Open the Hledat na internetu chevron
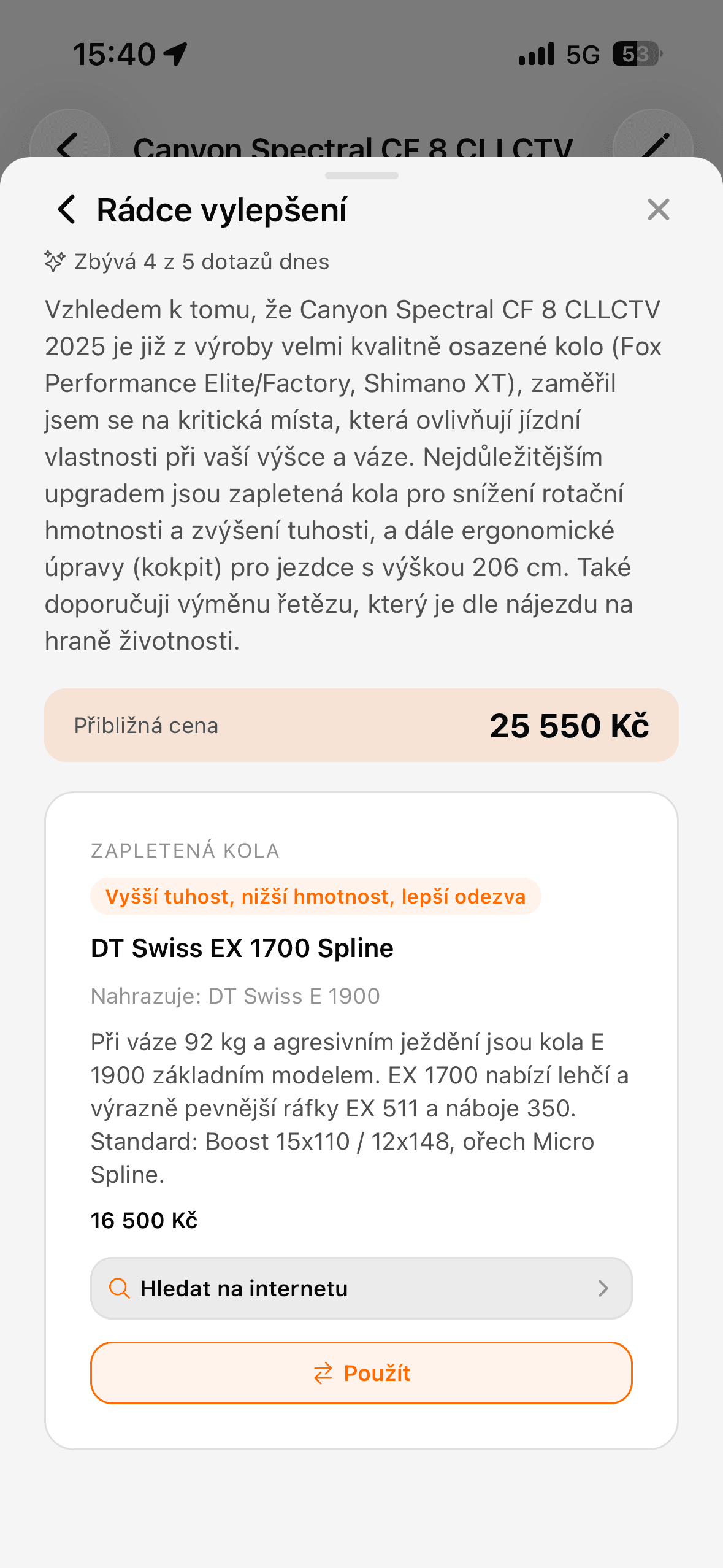Screen dimensions: 723x1568 (x=603, y=1288)
